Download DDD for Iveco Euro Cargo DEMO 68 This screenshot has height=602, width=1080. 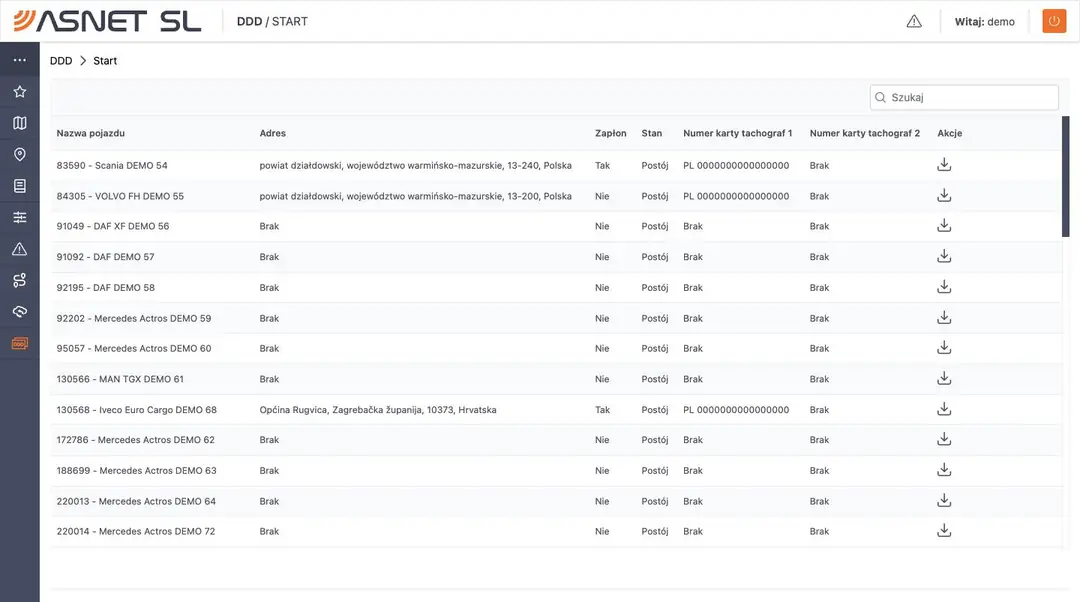[x=944, y=409]
